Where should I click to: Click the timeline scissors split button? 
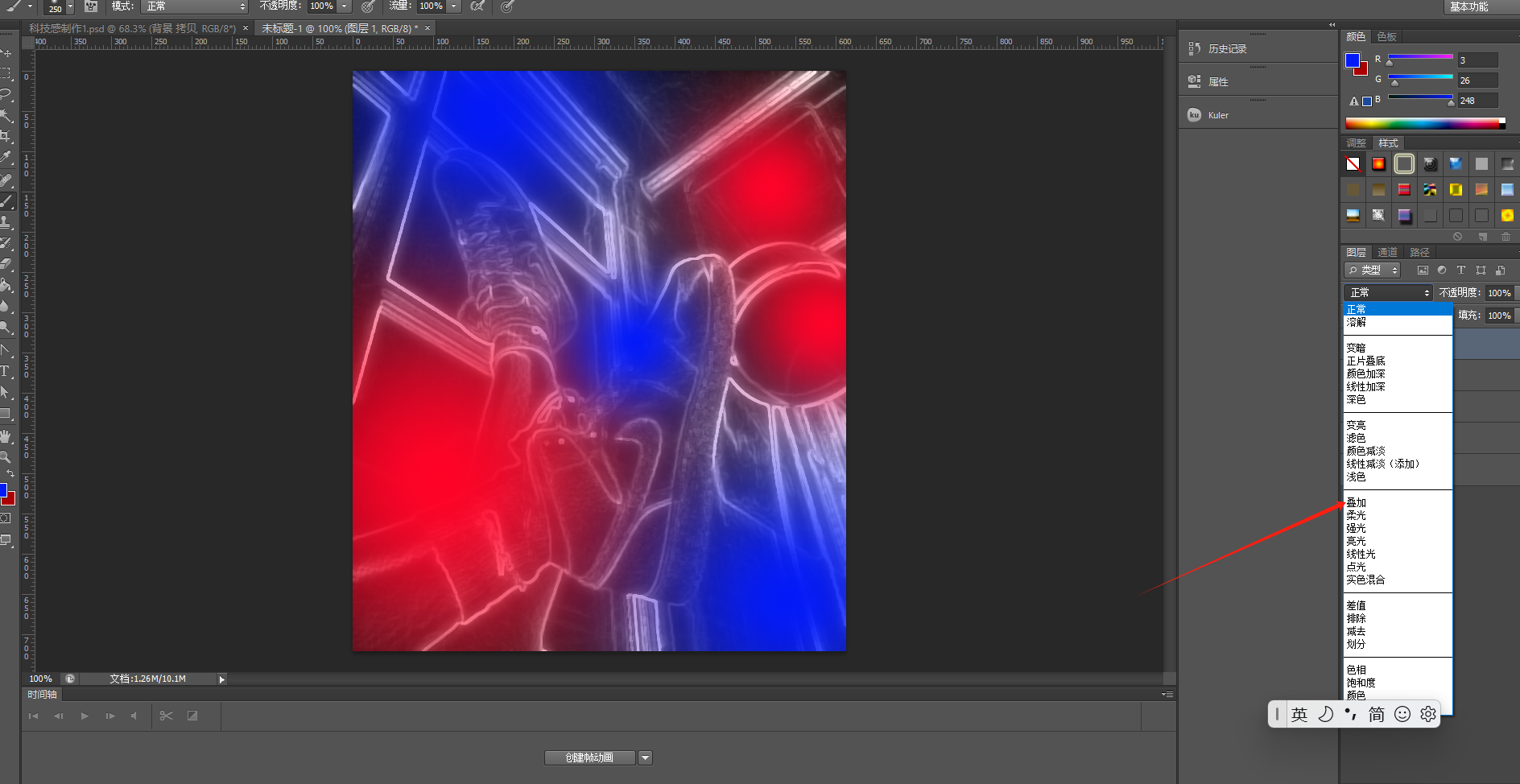coord(167,716)
